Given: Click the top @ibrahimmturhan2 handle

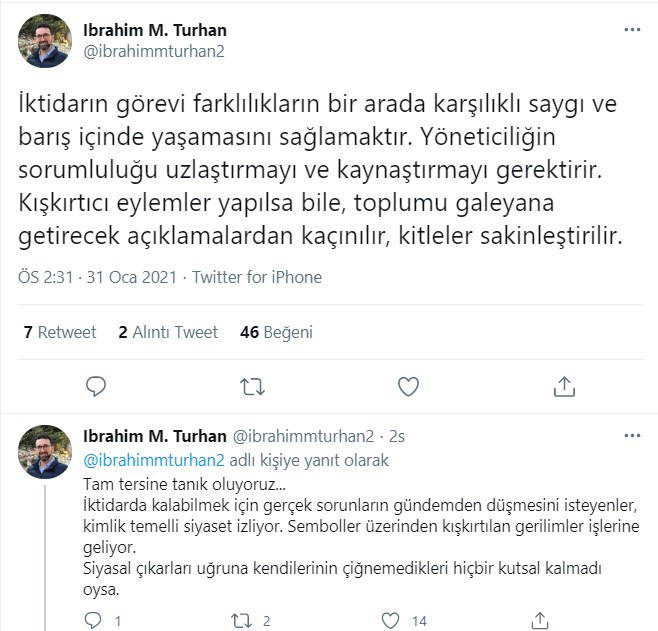Looking at the screenshot, I should [x=153, y=53].
